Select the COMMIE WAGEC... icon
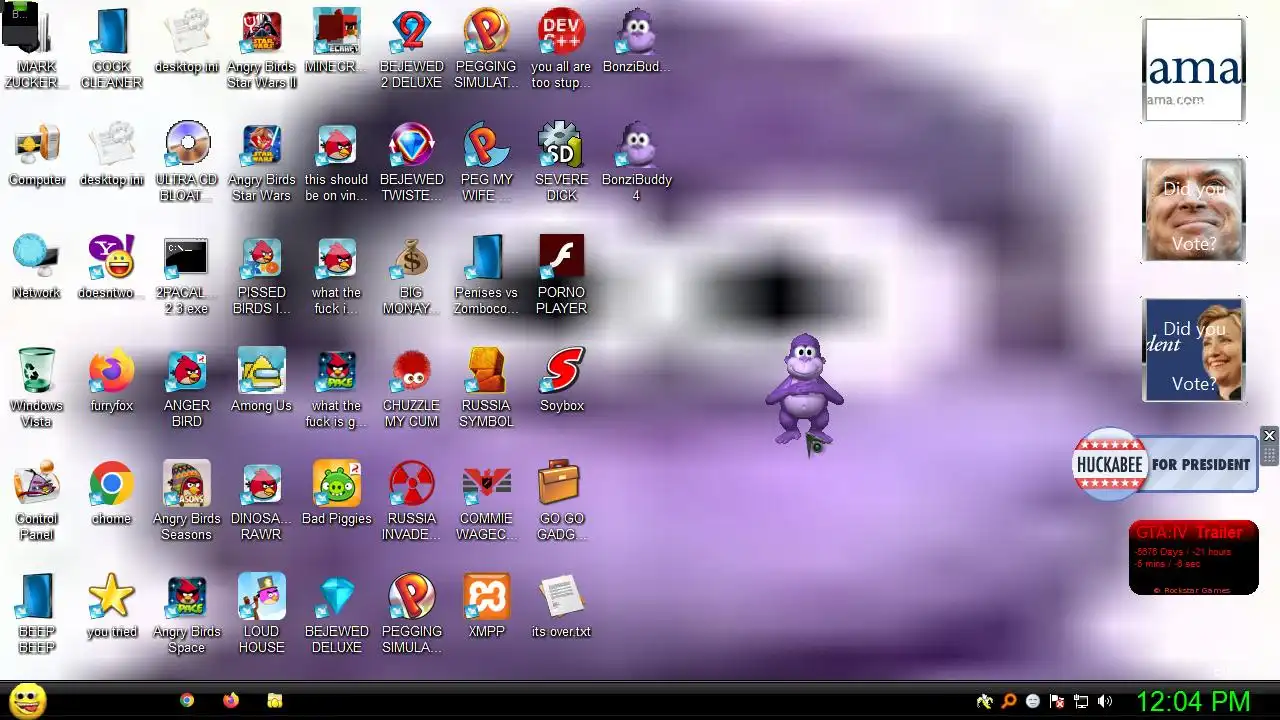This screenshot has width=1280, height=720. click(486, 499)
